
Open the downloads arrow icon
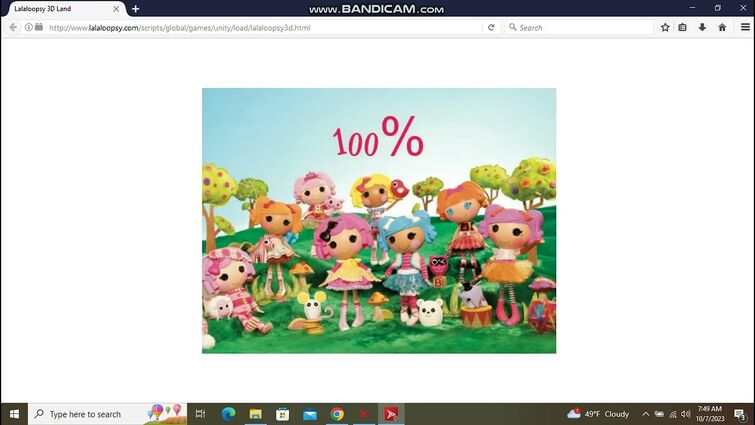702,27
